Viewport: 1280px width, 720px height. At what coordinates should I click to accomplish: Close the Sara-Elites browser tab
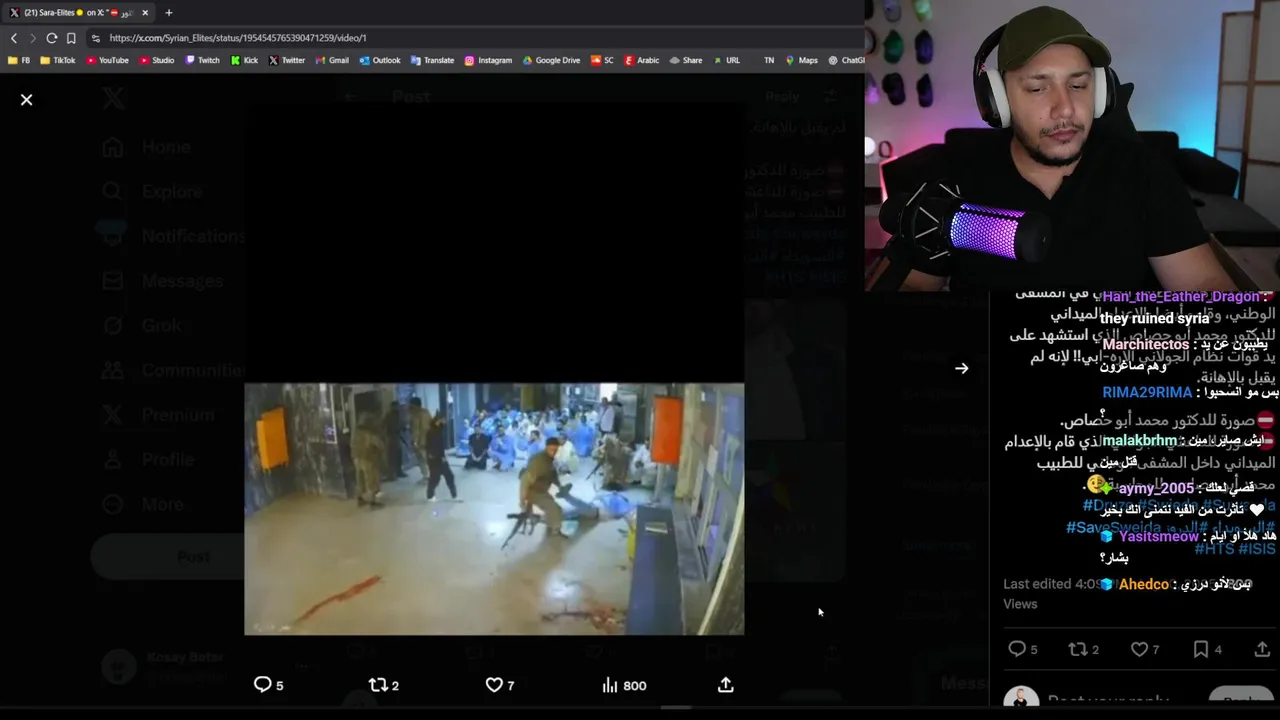point(145,13)
